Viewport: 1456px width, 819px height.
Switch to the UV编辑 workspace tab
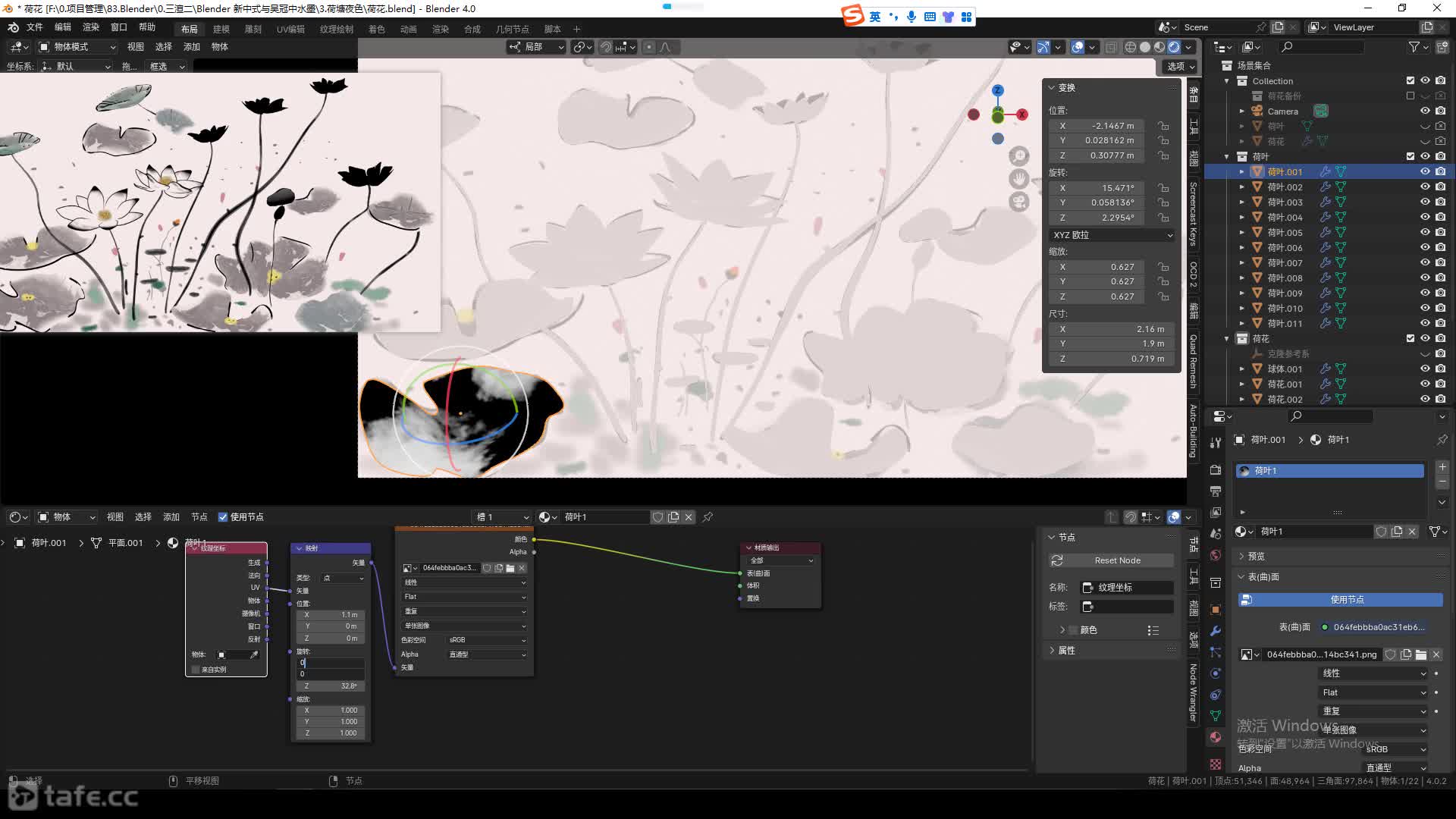pyautogui.click(x=290, y=29)
